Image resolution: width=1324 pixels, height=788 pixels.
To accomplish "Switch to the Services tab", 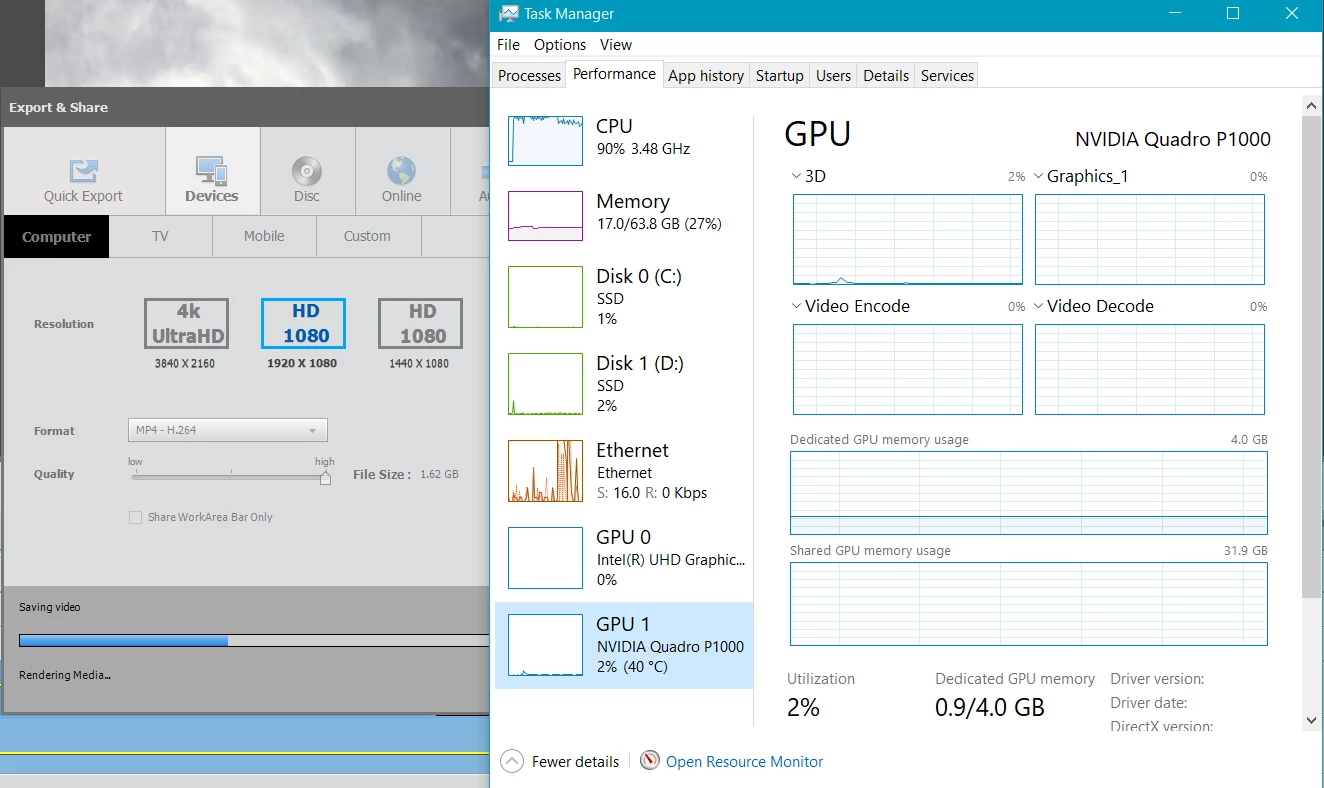I will [x=947, y=75].
